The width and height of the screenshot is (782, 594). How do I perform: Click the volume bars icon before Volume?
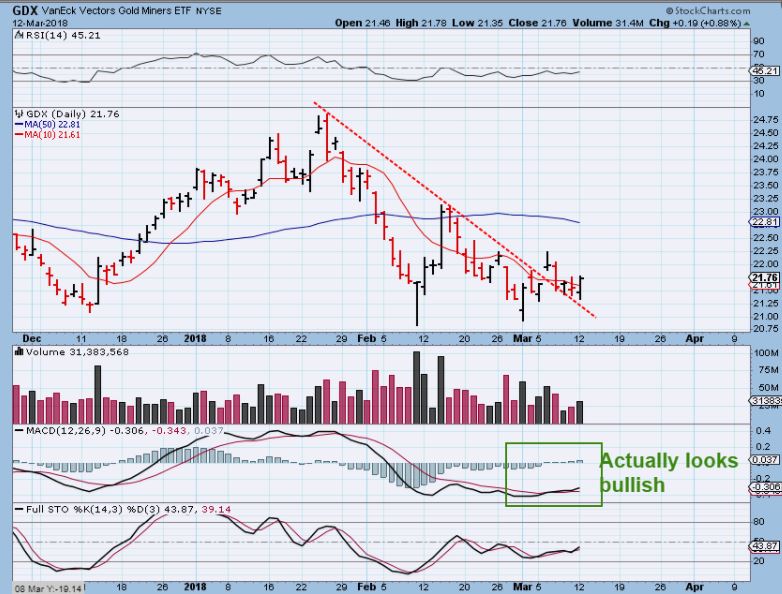click(19, 352)
